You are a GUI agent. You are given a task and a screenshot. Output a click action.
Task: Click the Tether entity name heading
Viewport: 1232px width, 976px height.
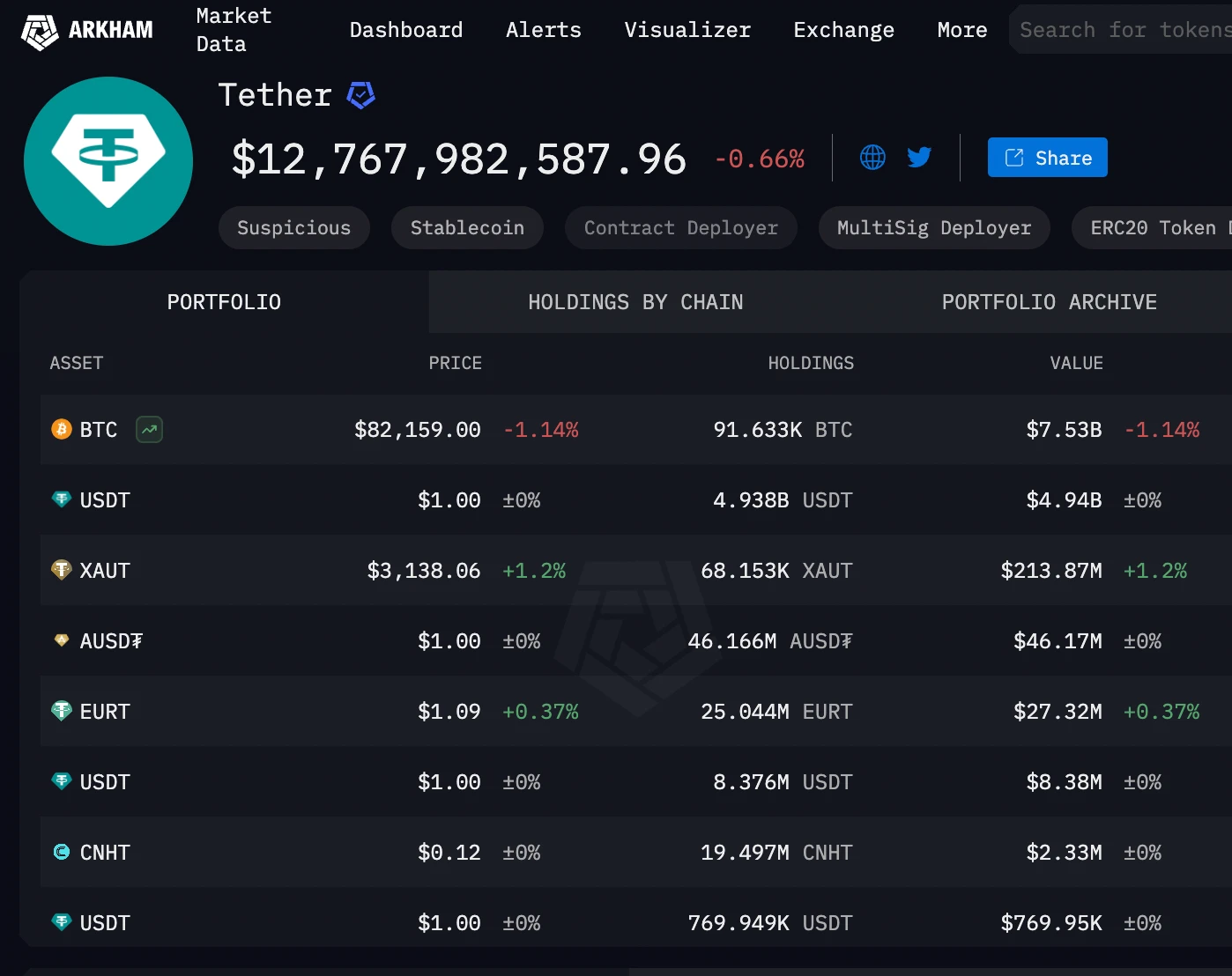[x=275, y=95]
